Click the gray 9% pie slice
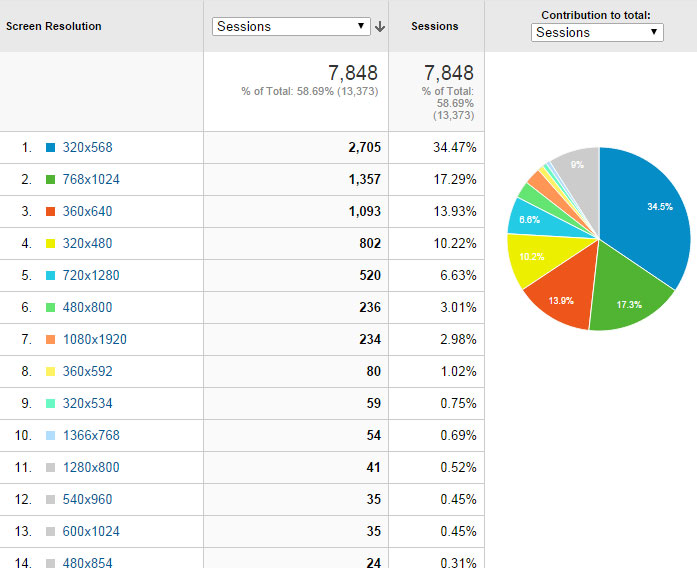This screenshot has width=697, height=568. [x=577, y=169]
